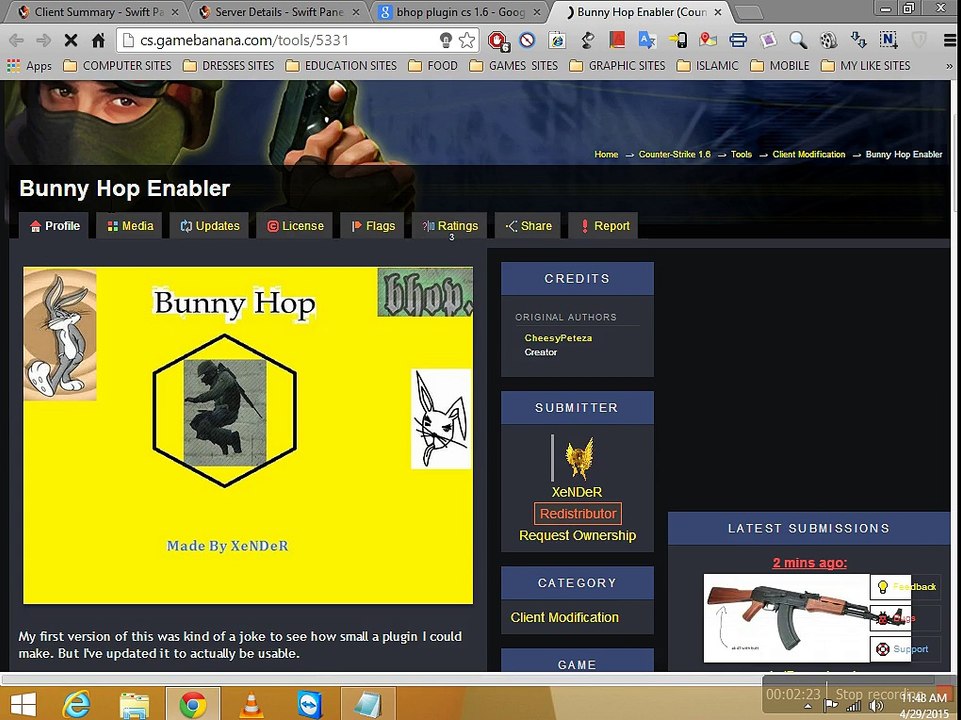Click the Bunny Hop preview image
Image resolution: width=961 pixels, height=720 pixels.
(x=248, y=435)
